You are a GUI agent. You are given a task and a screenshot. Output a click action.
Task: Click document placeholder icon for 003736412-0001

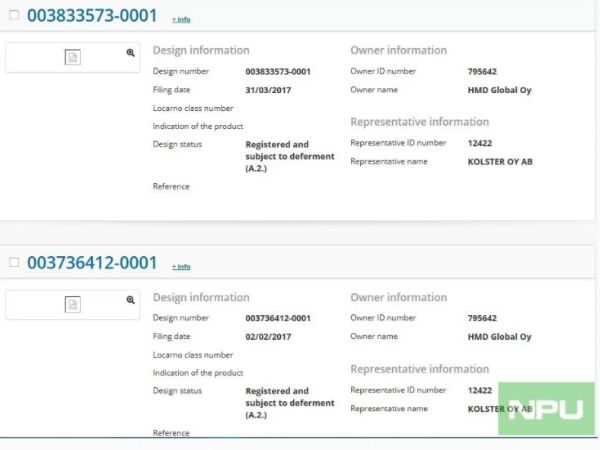click(73, 305)
